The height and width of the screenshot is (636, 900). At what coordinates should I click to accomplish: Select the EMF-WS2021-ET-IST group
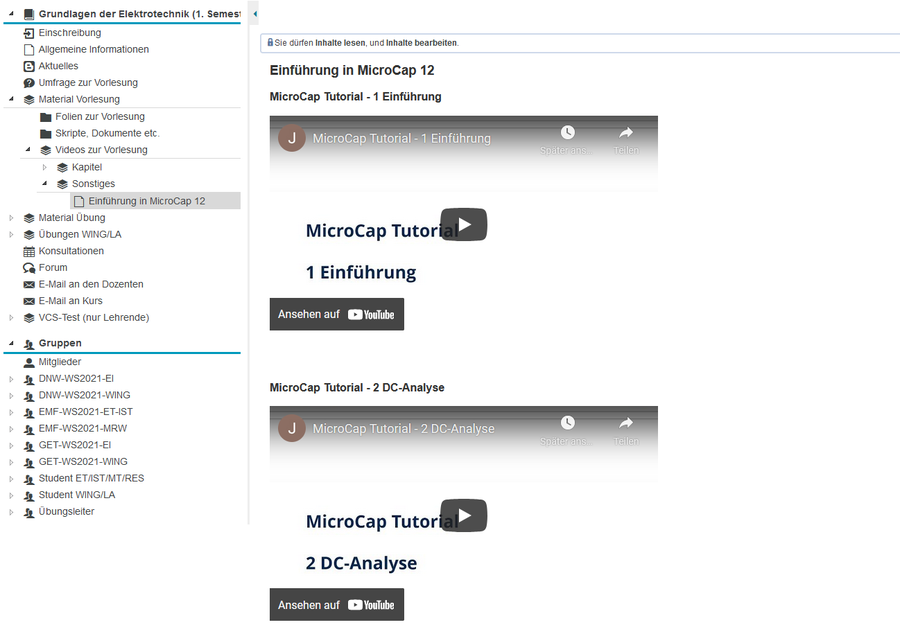click(86, 412)
